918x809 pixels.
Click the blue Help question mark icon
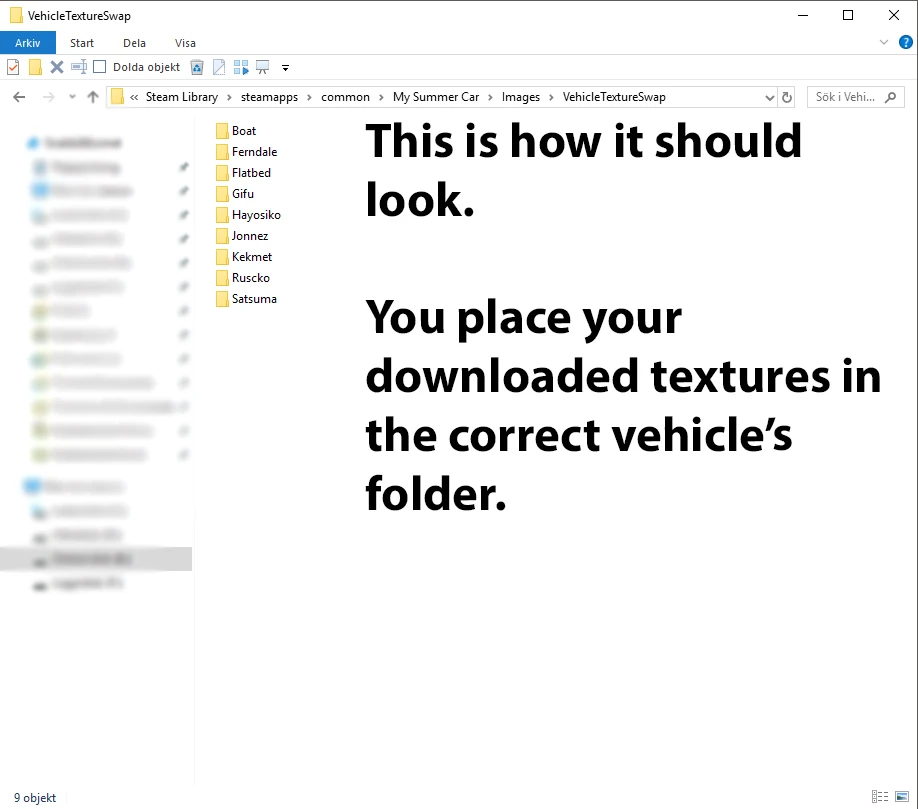point(905,43)
